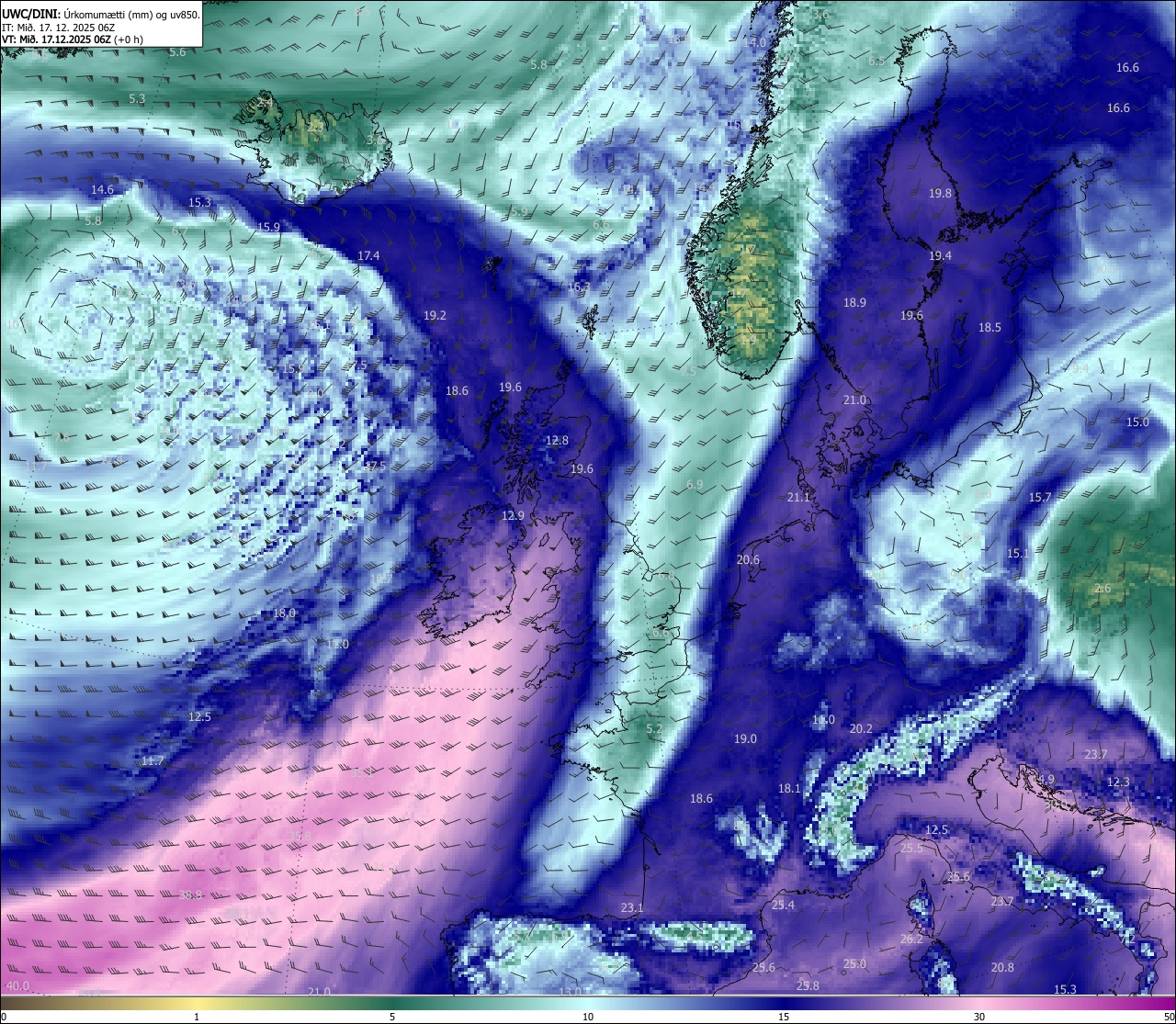
Task: Click the 18.1 value label
Action: pos(789,788)
